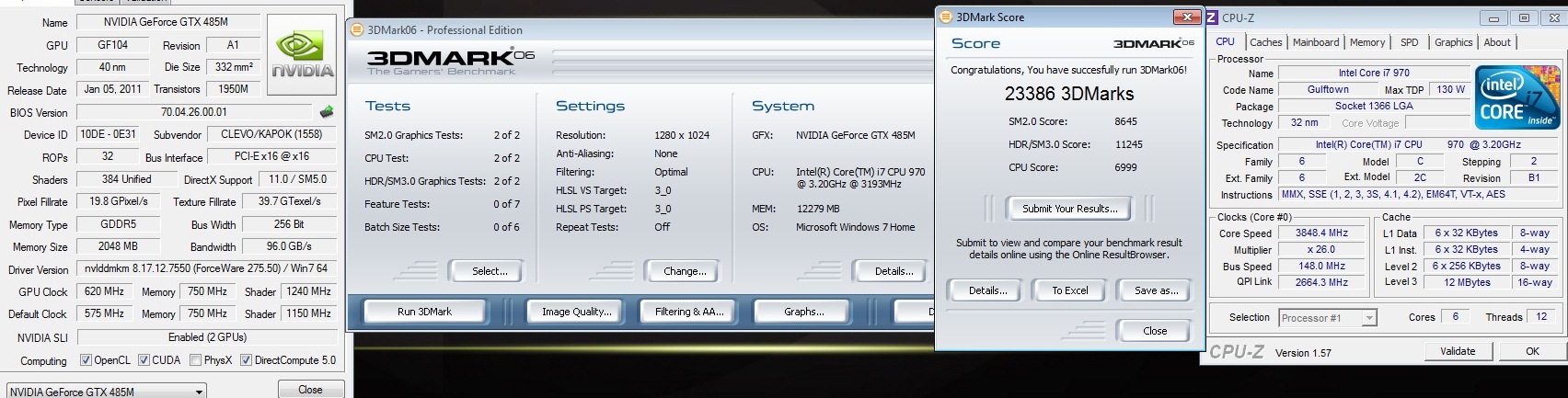Click the Code Name value Gulftown
Screen dimensions: 1568x398
click(1328, 89)
